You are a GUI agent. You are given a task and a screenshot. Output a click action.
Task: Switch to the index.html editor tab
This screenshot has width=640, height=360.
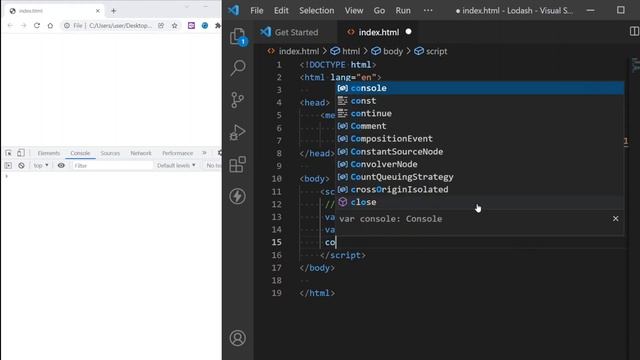(379, 32)
